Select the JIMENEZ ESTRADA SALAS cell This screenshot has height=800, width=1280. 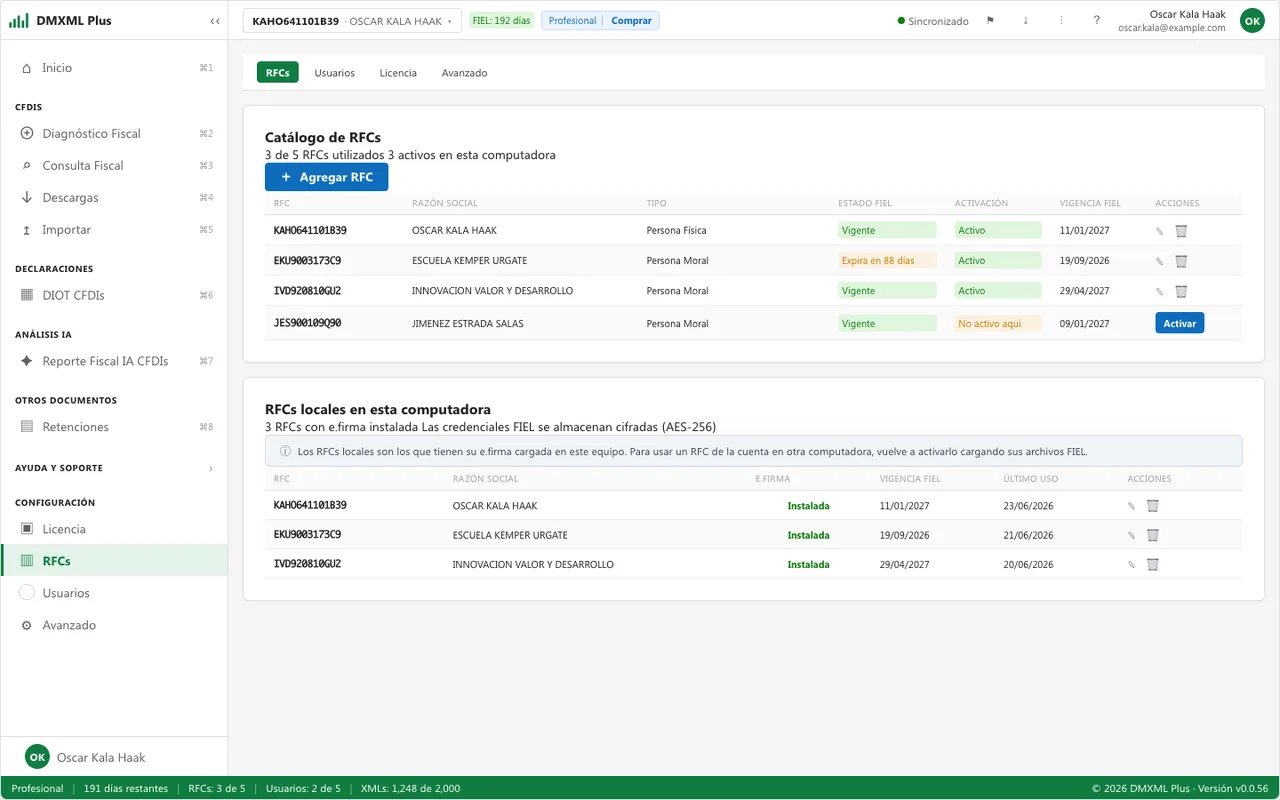click(468, 324)
